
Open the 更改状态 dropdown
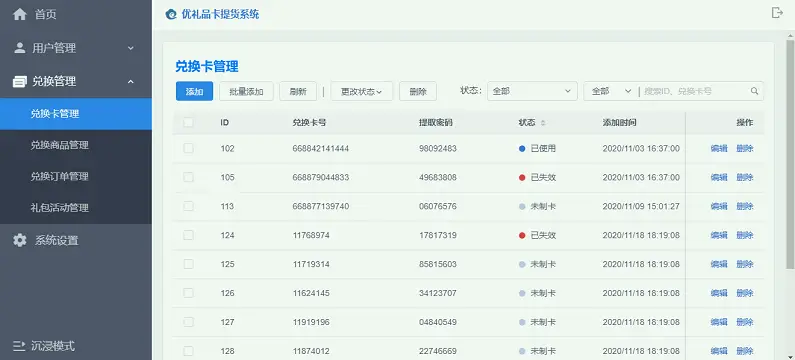coord(362,91)
